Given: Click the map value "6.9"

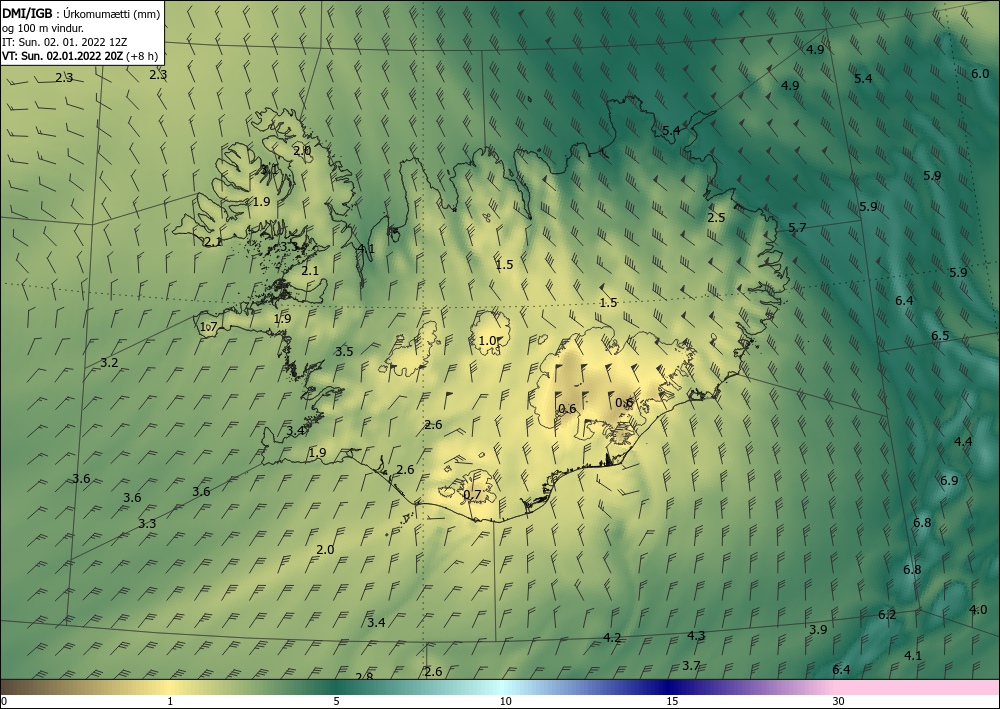Looking at the screenshot, I should click(x=949, y=481).
